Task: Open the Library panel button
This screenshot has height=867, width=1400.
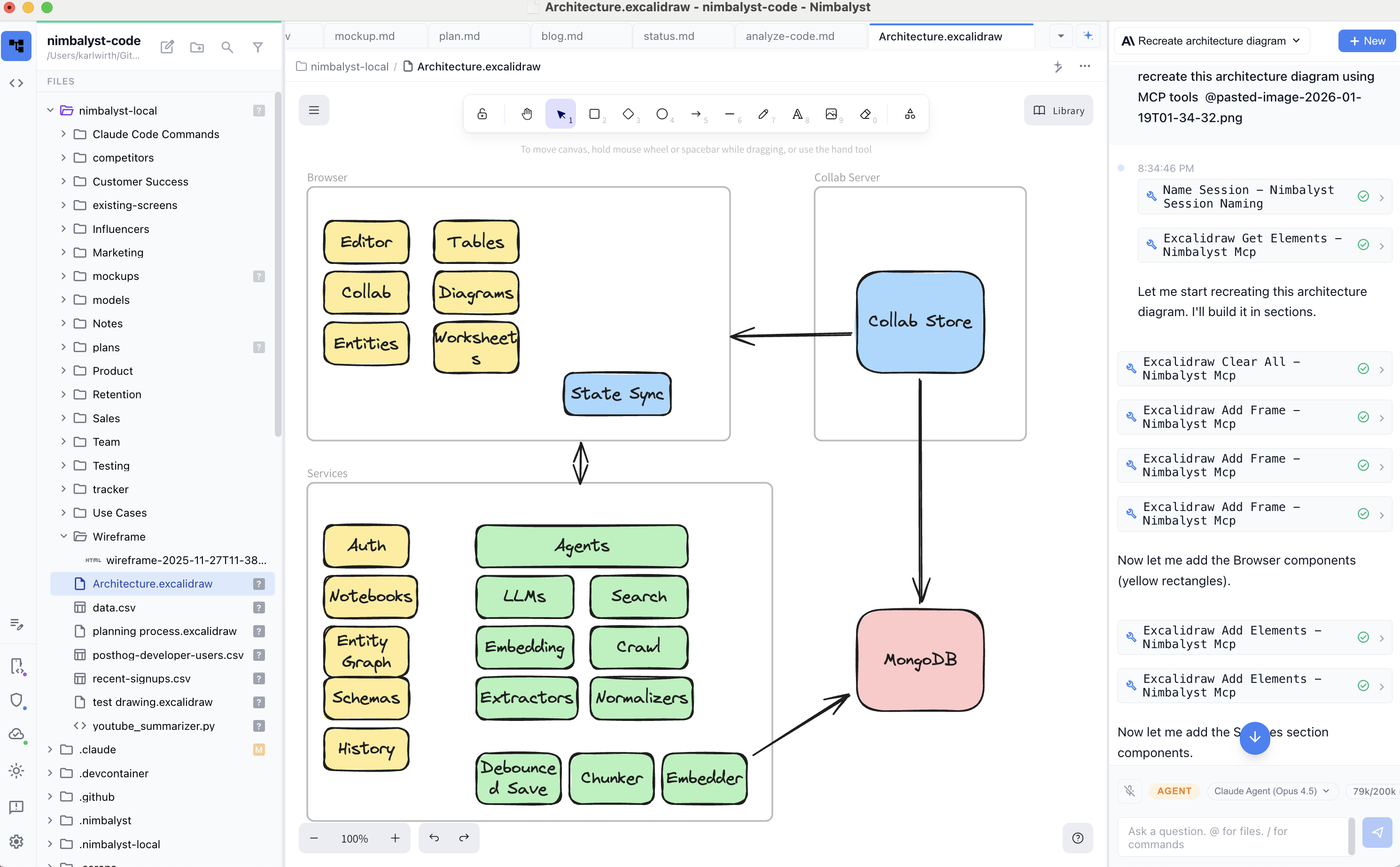Action: pyautogui.click(x=1058, y=110)
